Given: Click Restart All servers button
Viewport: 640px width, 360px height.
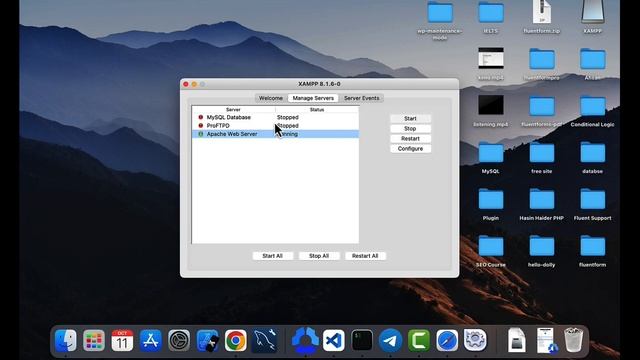Looking at the screenshot, I should 365,256.
